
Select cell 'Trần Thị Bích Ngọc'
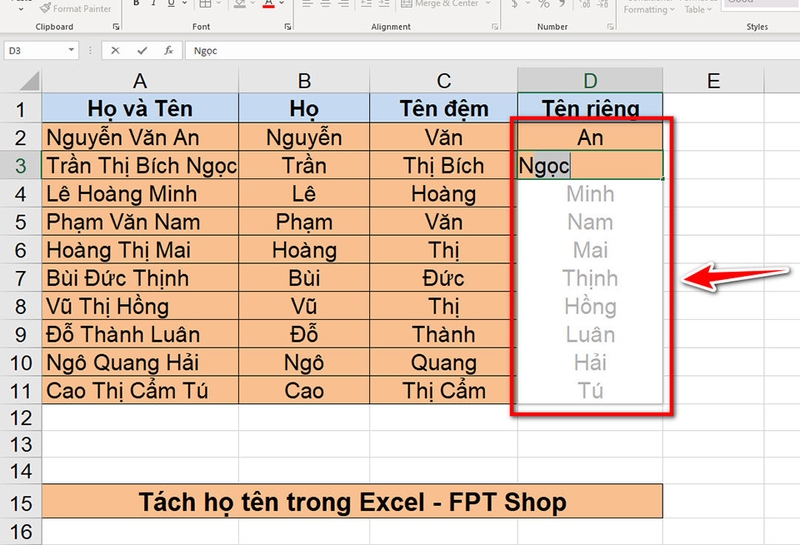[x=140, y=165]
